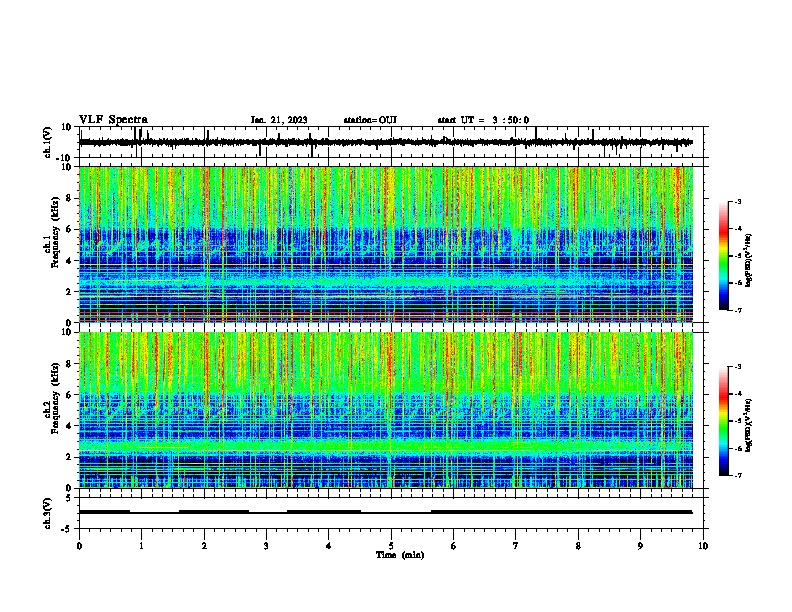Image resolution: width=792 pixels, height=612 pixels.
Task: Click the "2" kHz tick on ch.2 spectrogram
Action: (70, 457)
